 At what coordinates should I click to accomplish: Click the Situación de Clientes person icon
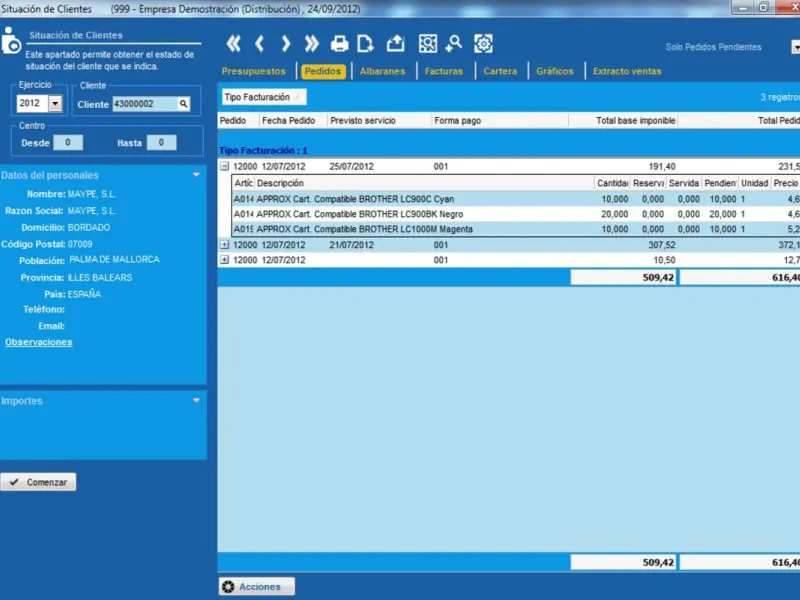click(11, 40)
